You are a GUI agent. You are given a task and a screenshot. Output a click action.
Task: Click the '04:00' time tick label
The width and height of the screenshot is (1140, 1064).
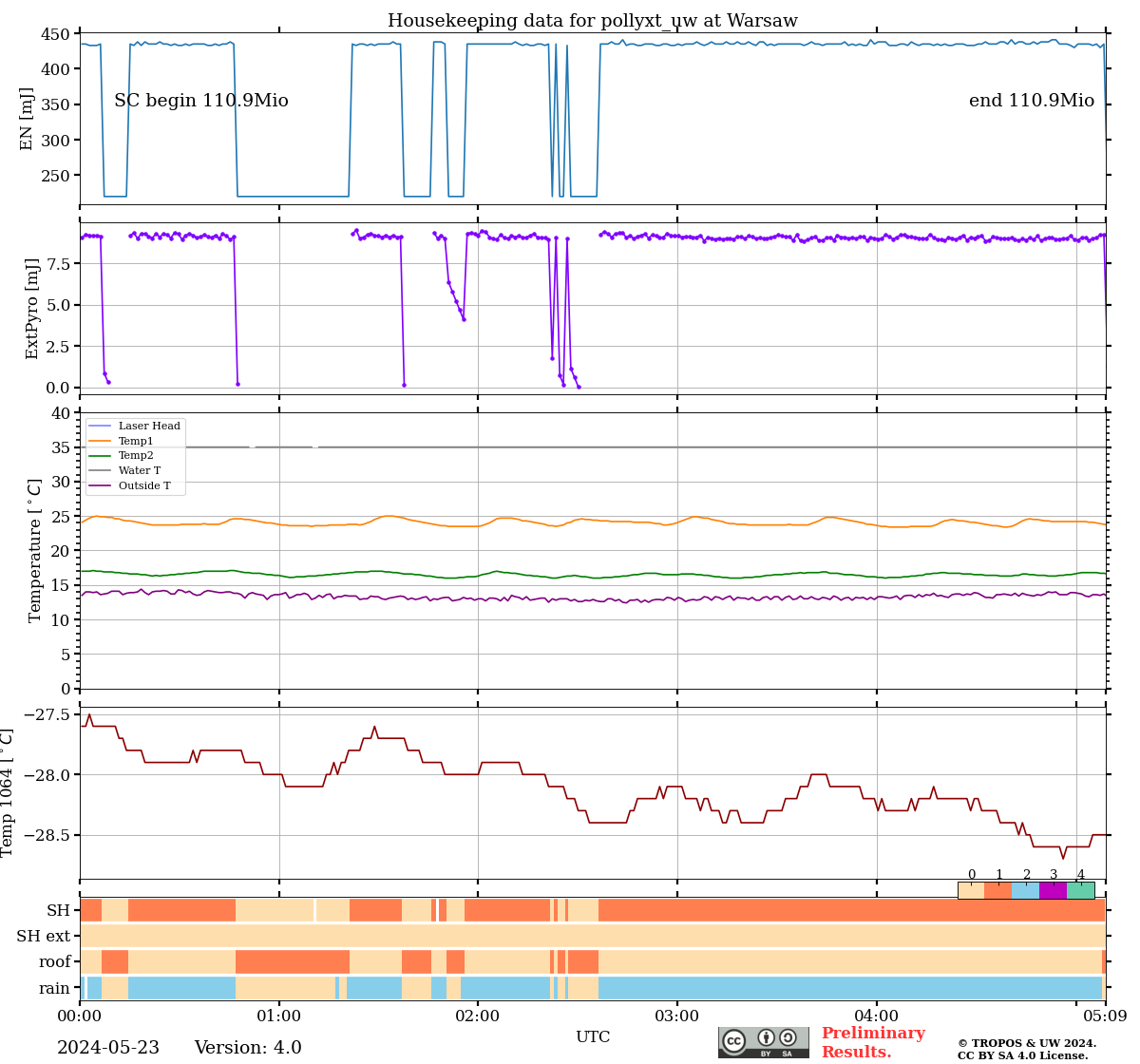[x=876, y=1016]
